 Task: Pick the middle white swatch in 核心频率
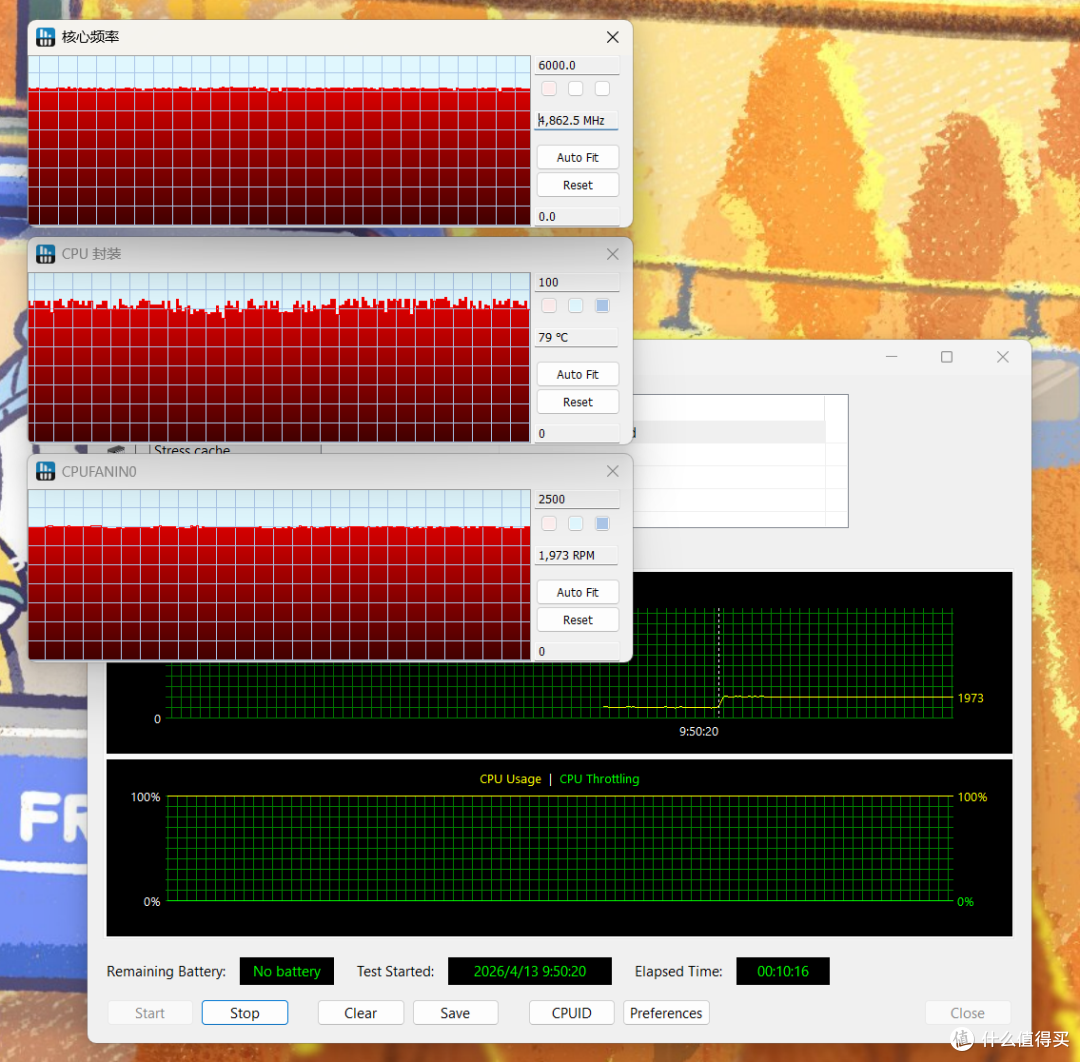tap(576, 89)
